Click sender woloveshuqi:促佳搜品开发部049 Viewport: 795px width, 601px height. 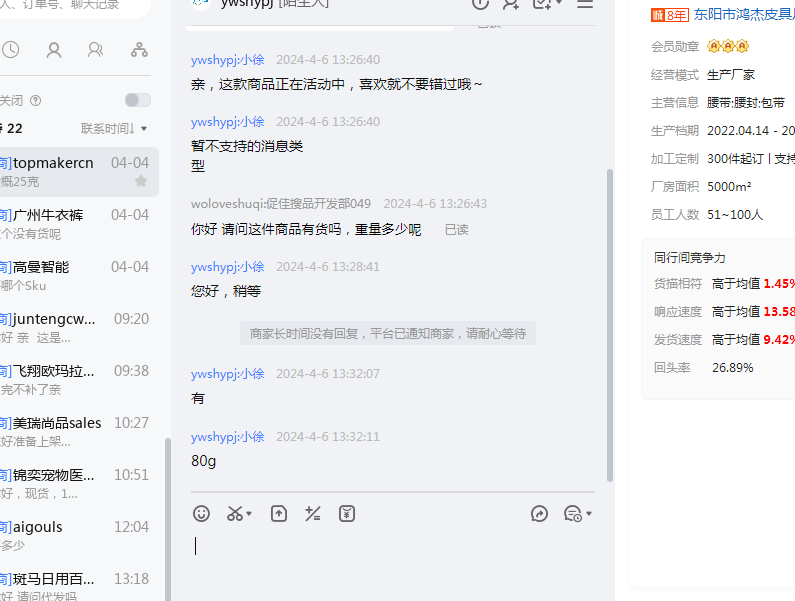pyautogui.click(x=281, y=204)
